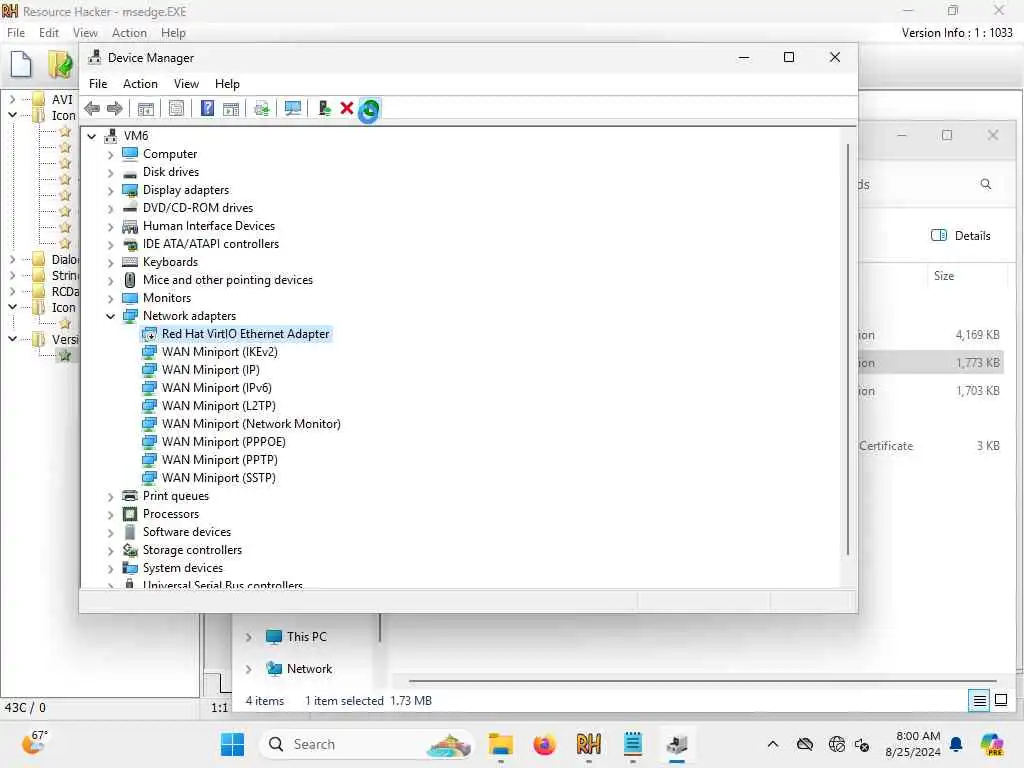The image size is (1024, 768).
Task: Click the Enable device toolbar icon
Action: point(324,108)
